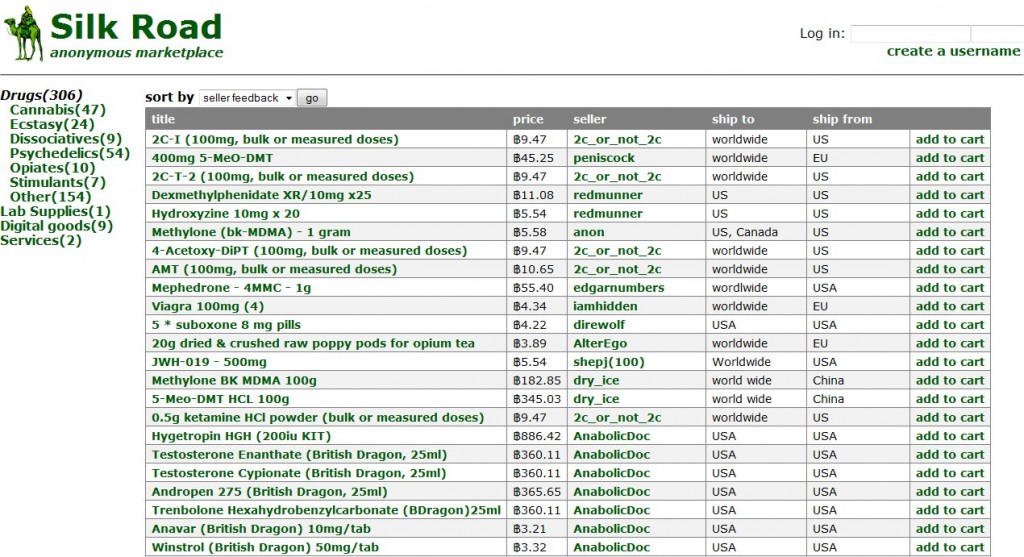Open the Testosterone Enanthate listing
The height and width of the screenshot is (557, 1024).
coord(299,454)
